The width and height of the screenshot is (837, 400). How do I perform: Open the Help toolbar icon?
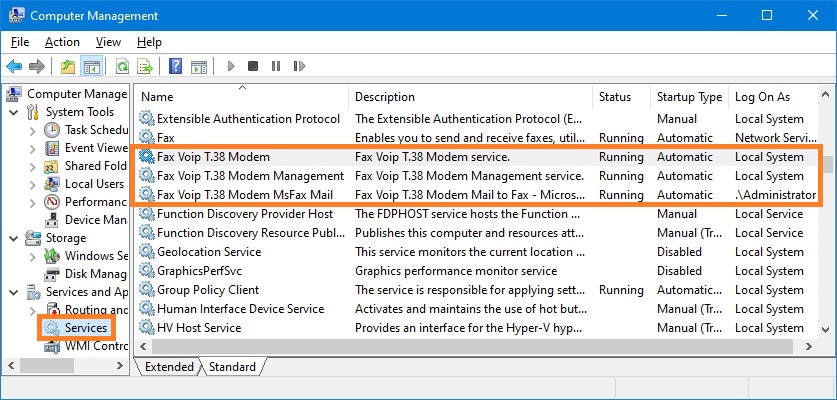click(x=176, y=66)
